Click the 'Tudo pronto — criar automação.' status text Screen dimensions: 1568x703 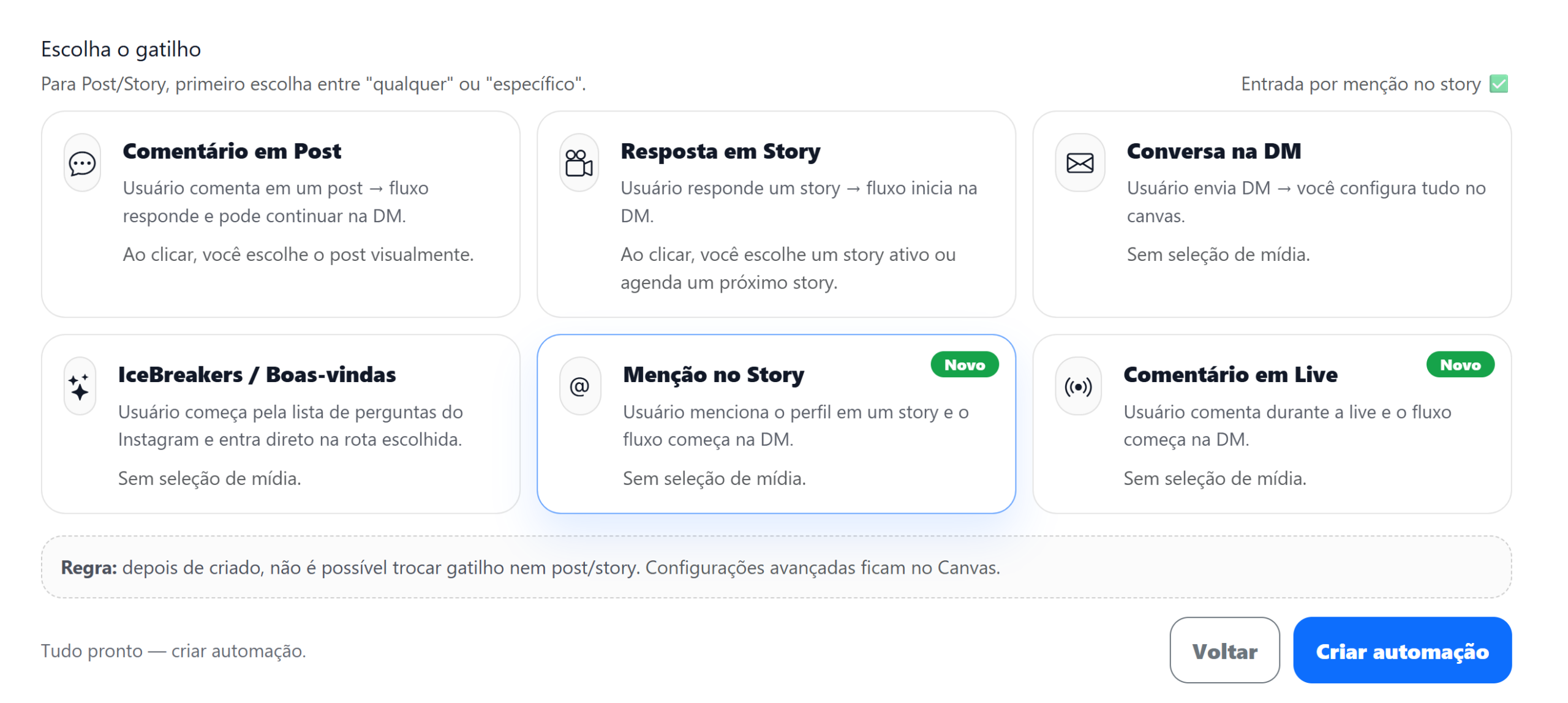[173, 651]
